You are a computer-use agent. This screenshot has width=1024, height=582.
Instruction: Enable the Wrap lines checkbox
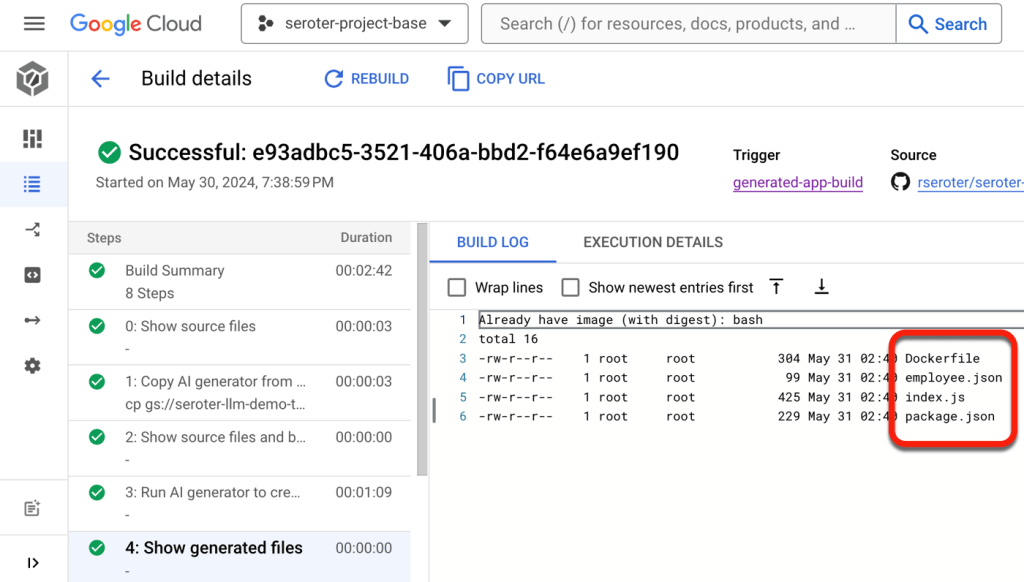457,288
